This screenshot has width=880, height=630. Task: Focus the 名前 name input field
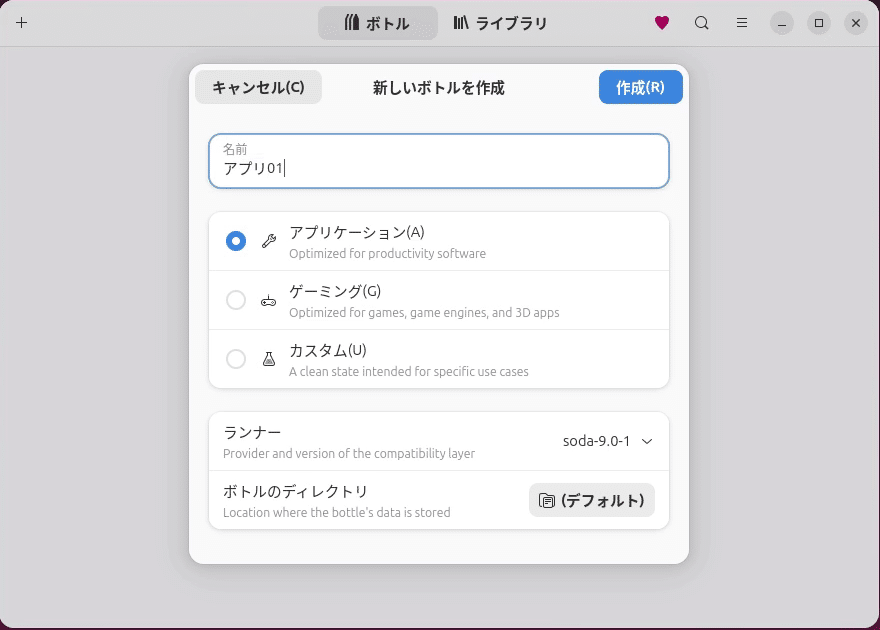[439, 161]
